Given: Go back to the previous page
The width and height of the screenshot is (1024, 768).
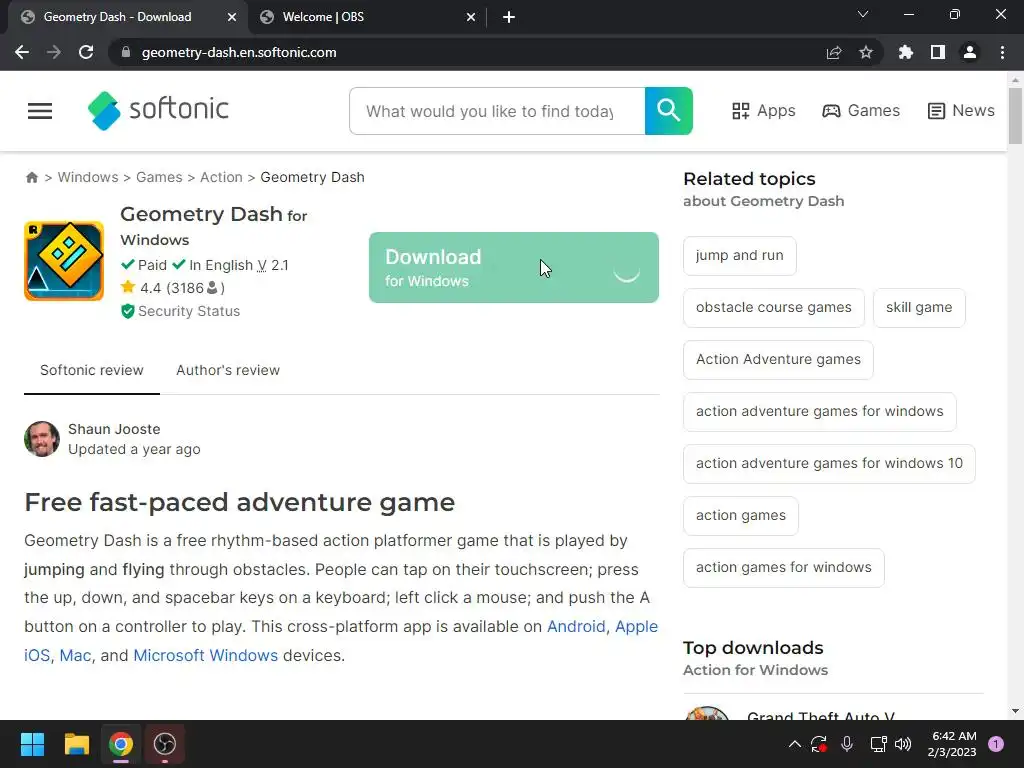Looking at the screenshot, I should [x=22, y=52].
